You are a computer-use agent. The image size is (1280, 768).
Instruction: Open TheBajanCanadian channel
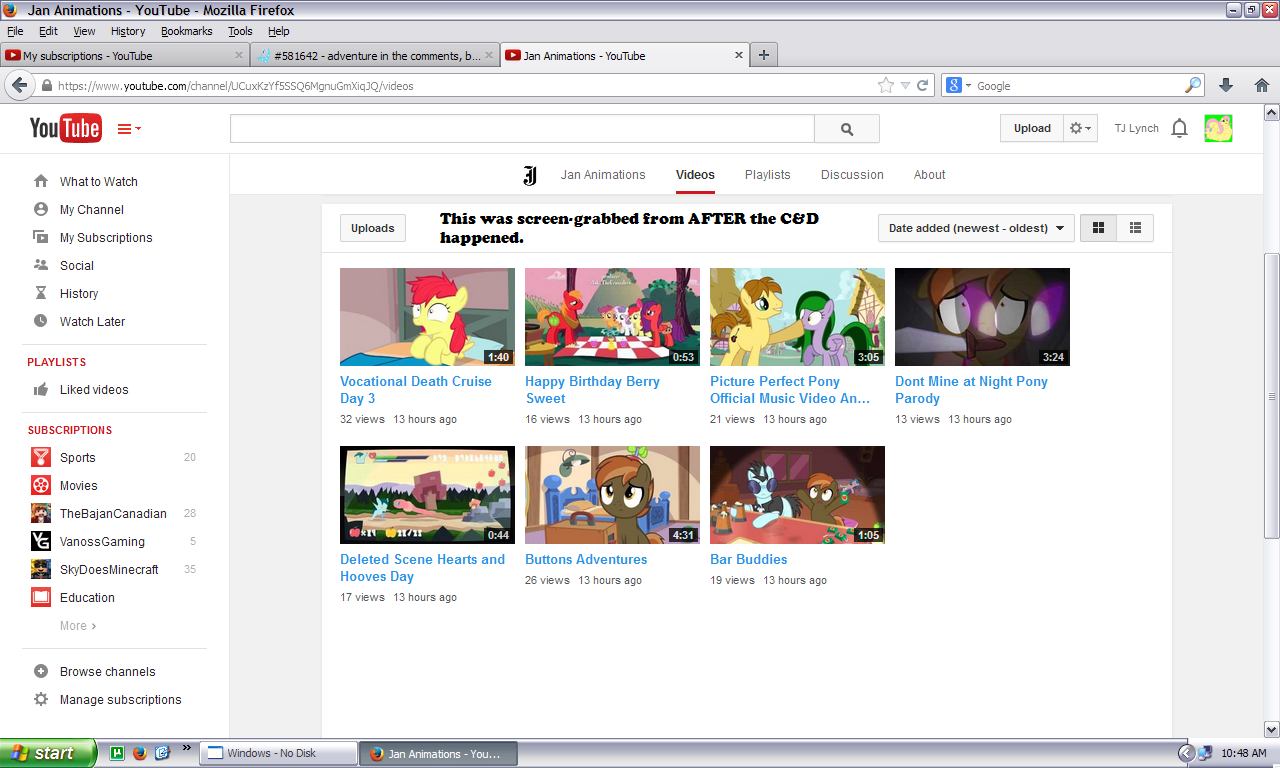[x=113, y=513]
